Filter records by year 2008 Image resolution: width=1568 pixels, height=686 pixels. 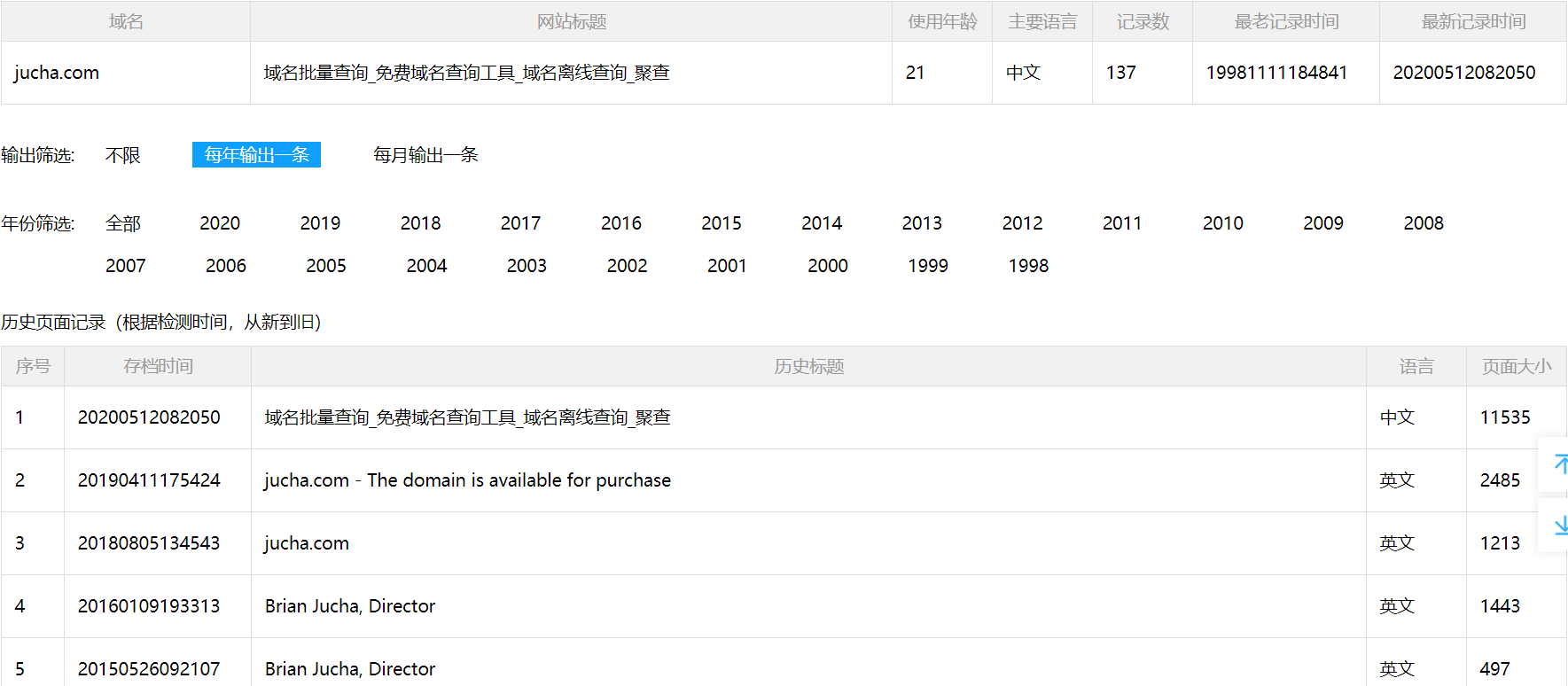tap(1423, 223)
